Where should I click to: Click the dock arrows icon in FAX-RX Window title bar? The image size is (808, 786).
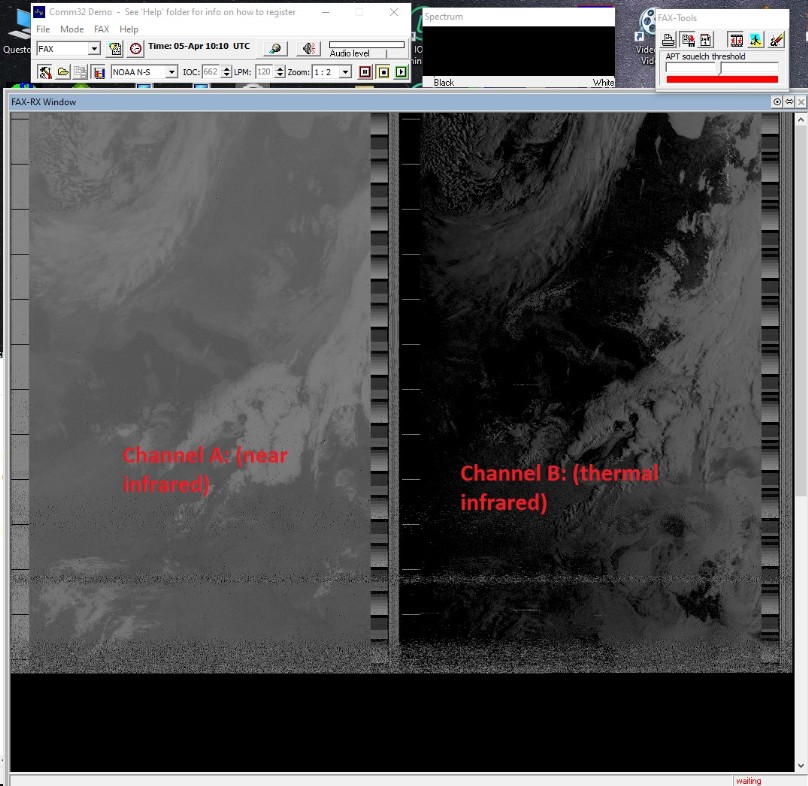[789, 102]
